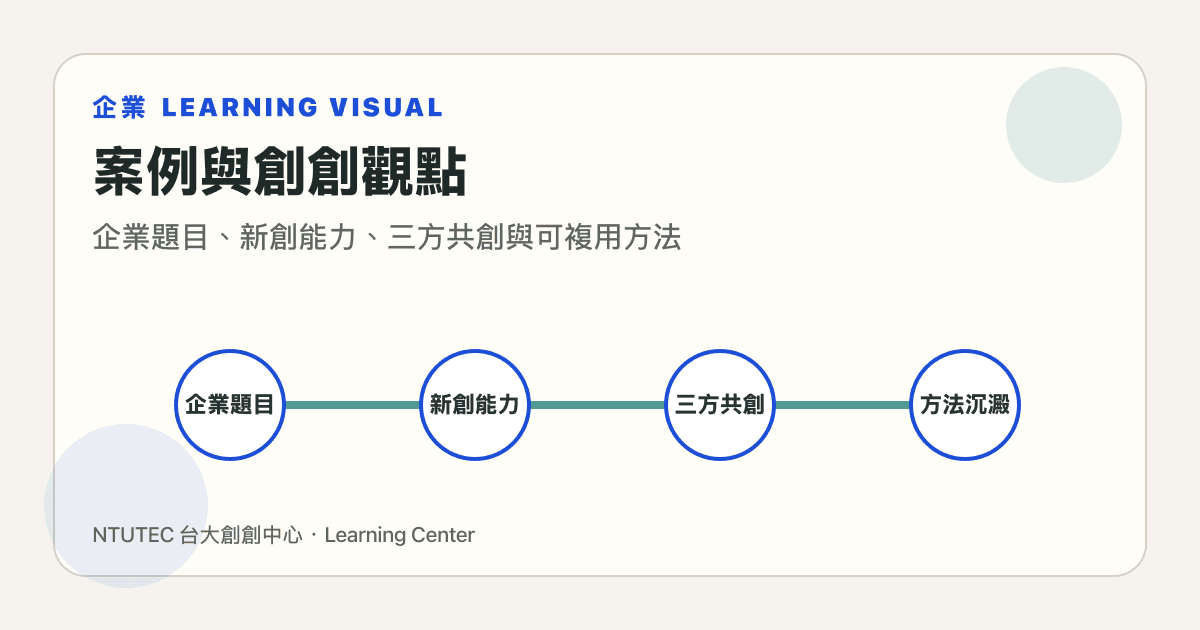Select the 方法沉澱 circle node
Viewport: 1200px width, 630px height.
[x=965, y=405]
